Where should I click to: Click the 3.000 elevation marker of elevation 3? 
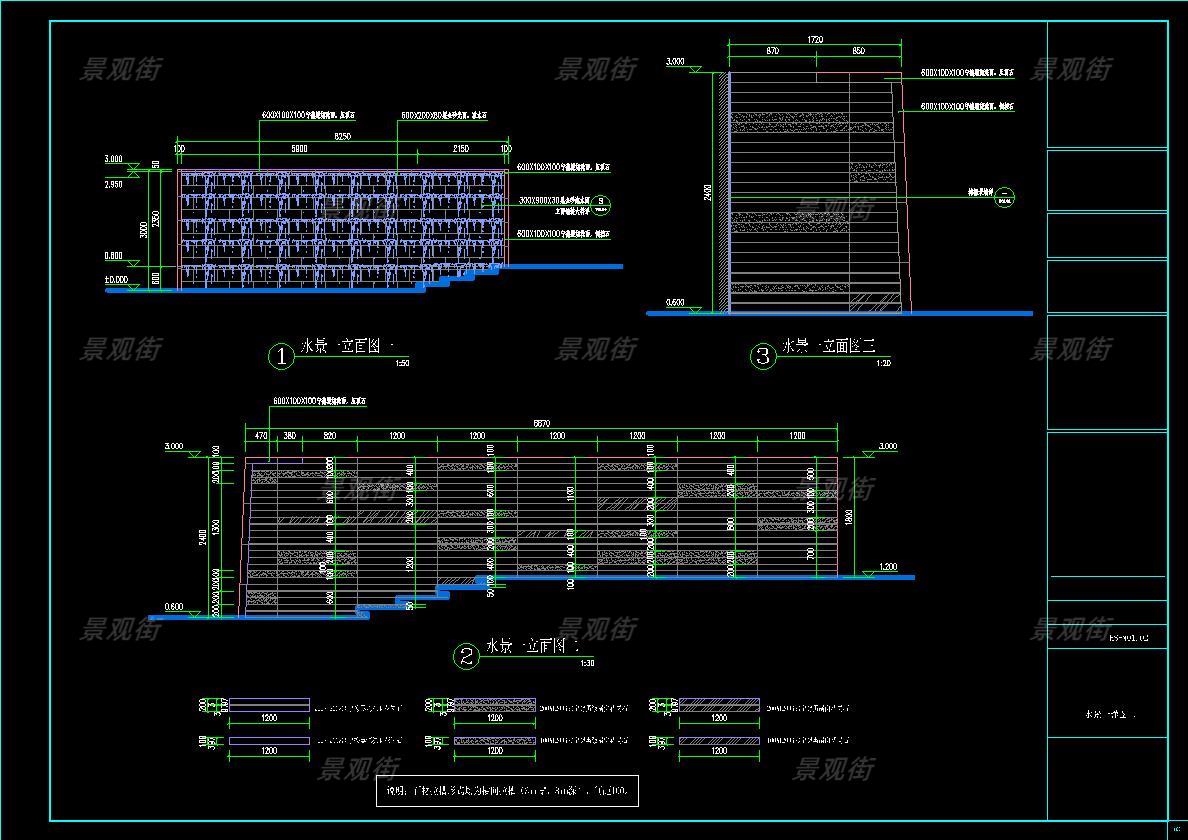tap(676, 62)
